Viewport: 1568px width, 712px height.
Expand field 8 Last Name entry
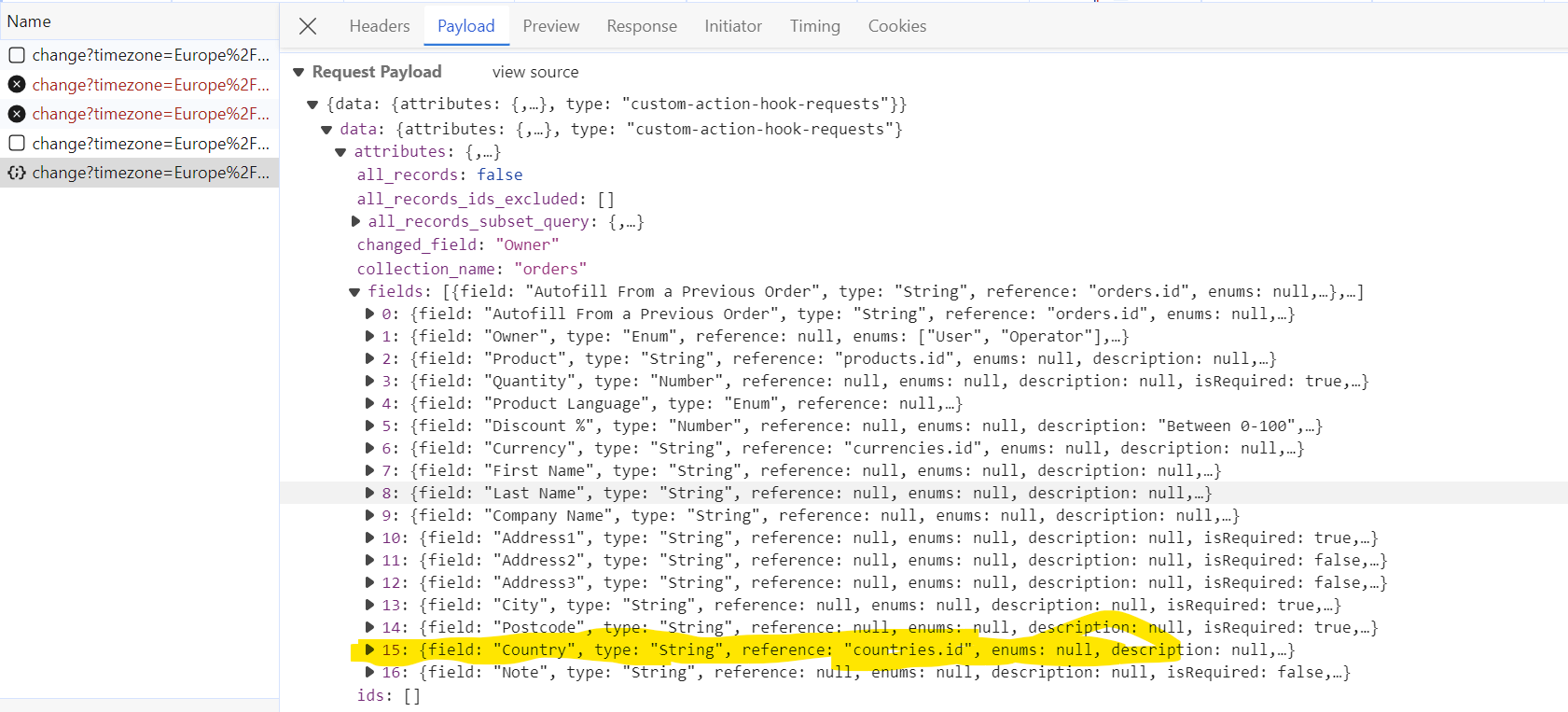click(x=369, y=493)
